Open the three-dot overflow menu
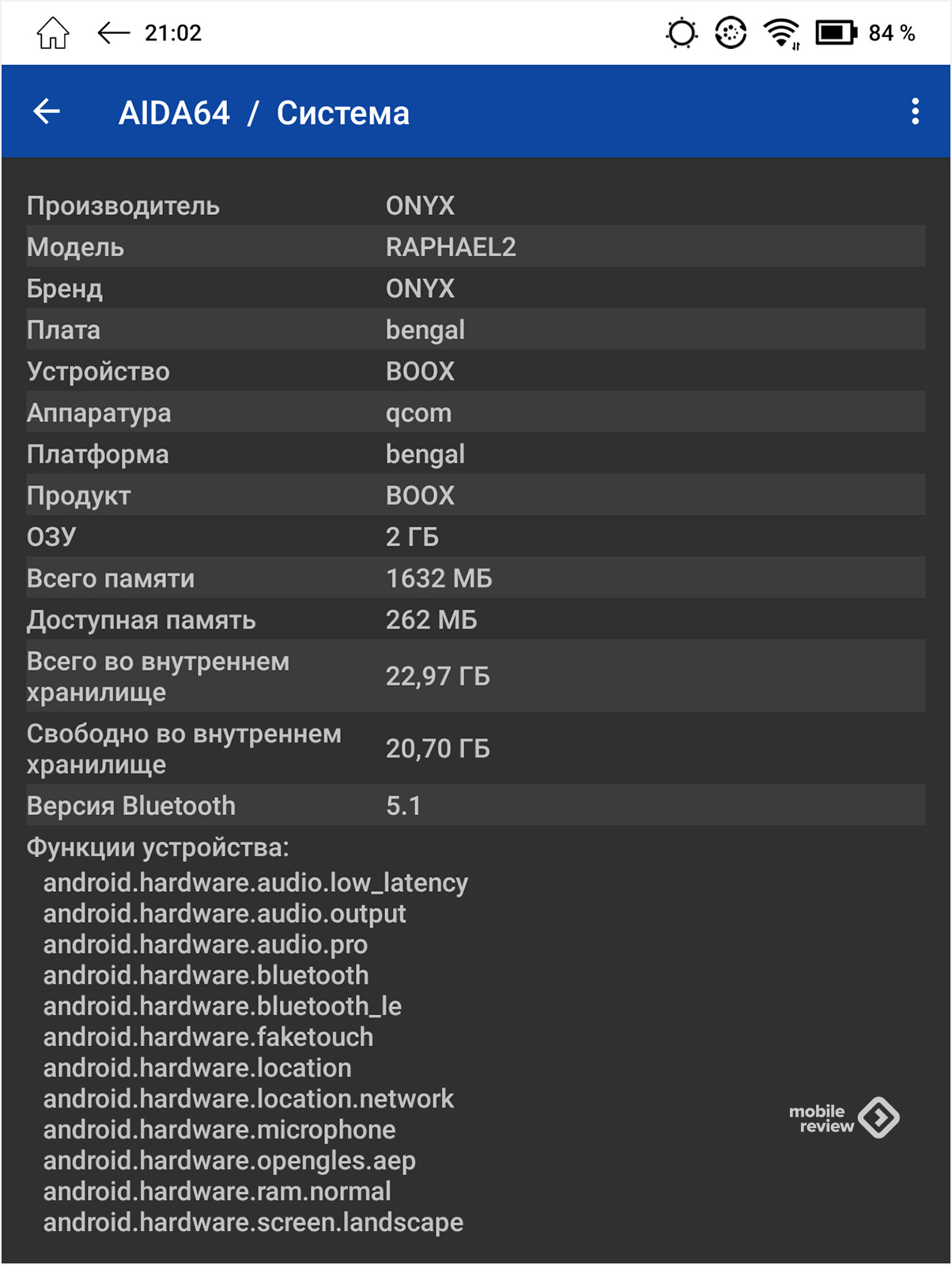This screenshot has width=952, height=1265. (x=915, y=111)
